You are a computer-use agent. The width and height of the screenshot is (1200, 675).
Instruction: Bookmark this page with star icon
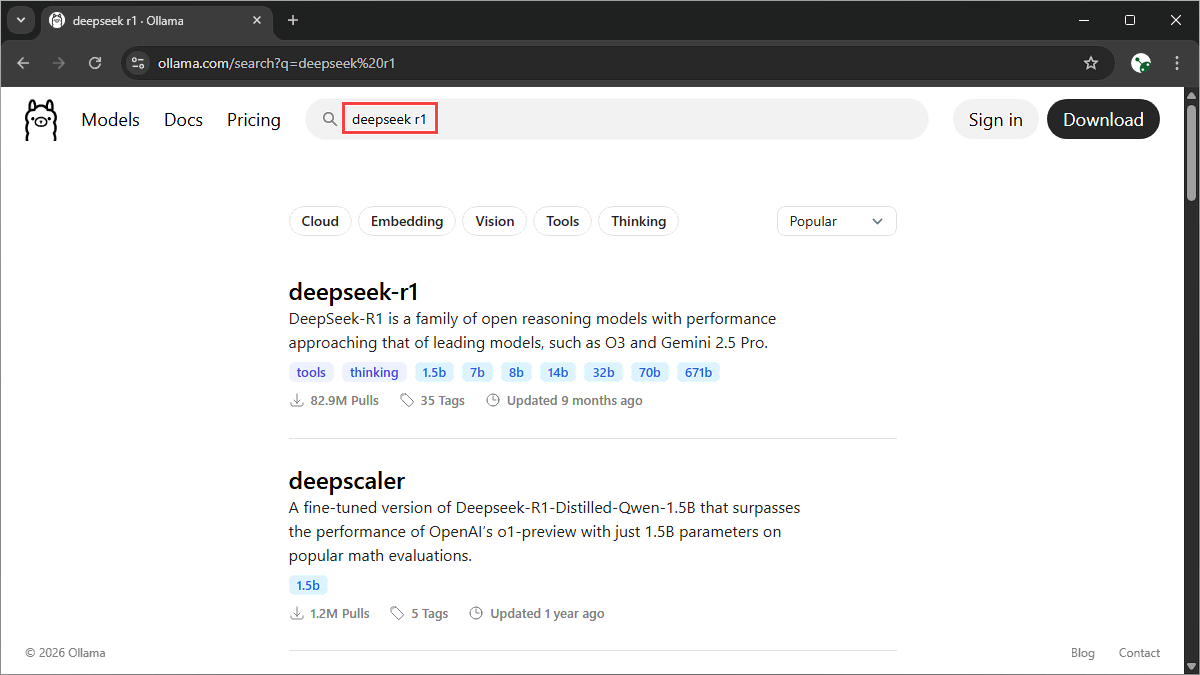[1091, 63]
